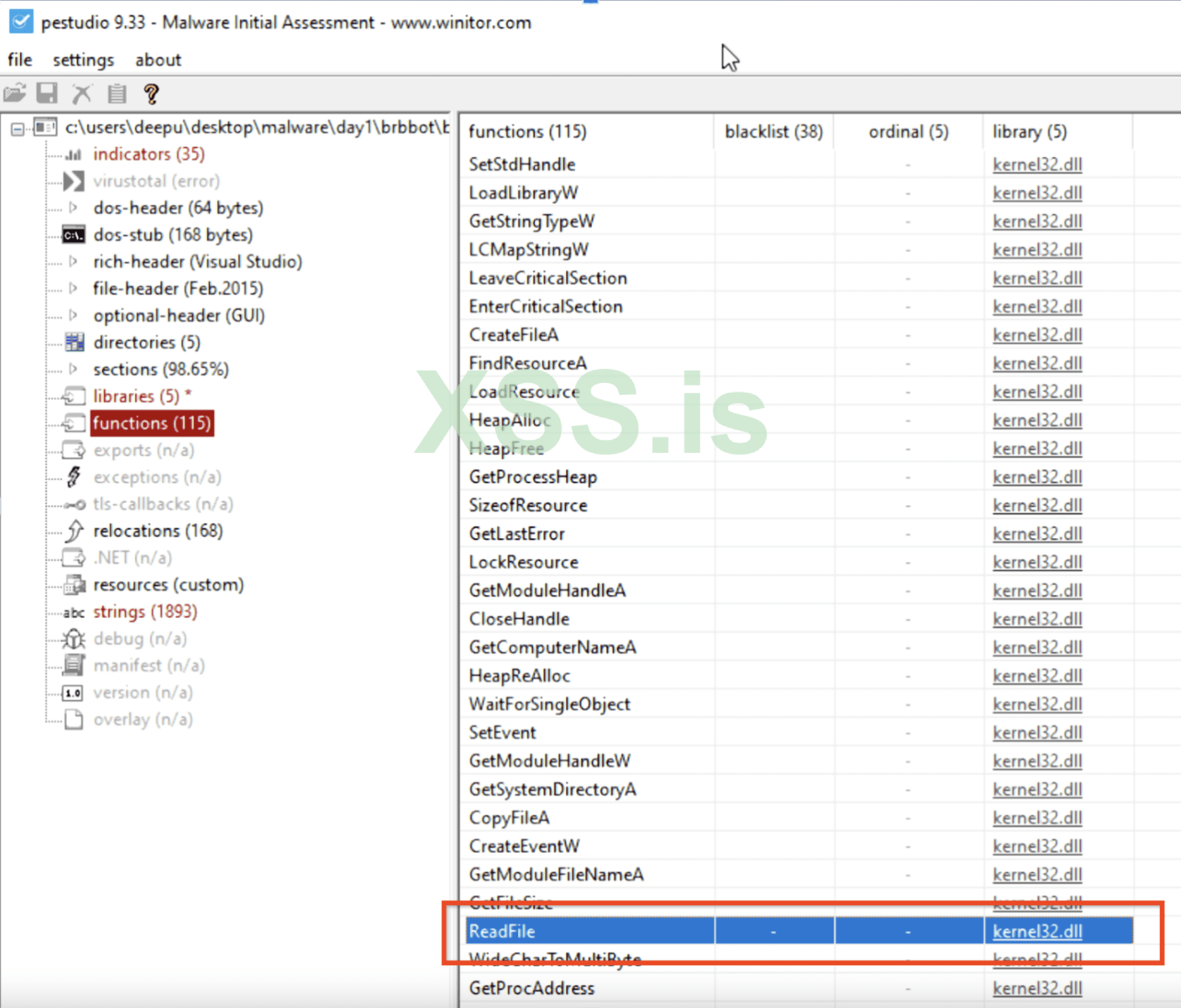Click the directories grid icon
The width and height of the screenshot is (1181, 1008).
(74, 343)
